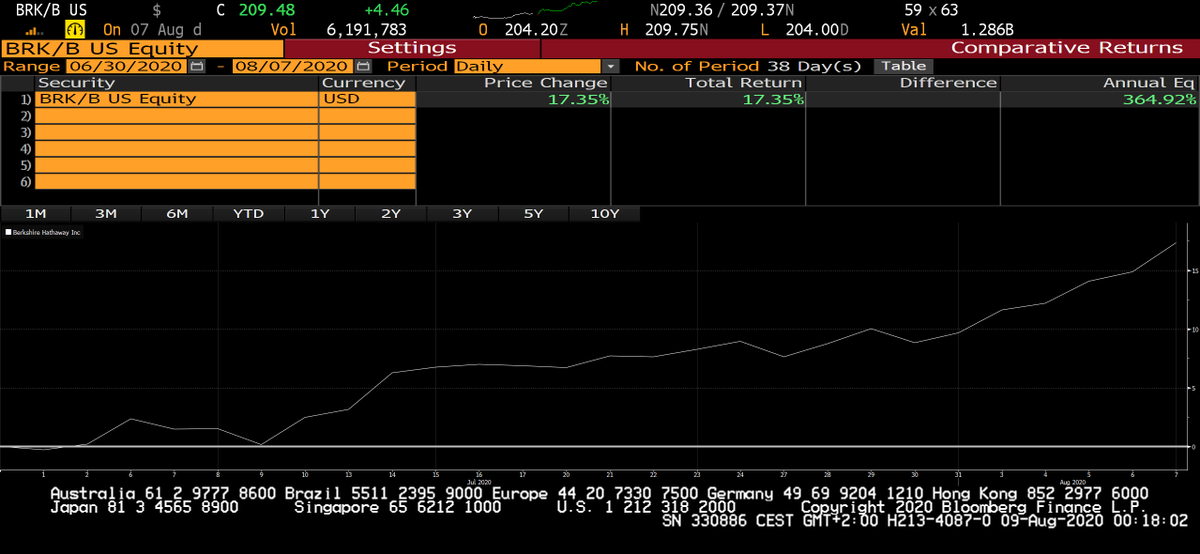Image resolution: width=1200 pixels, height=554 pixels.
Task: Open the start date calendar picker
Action: coord(196,66)
